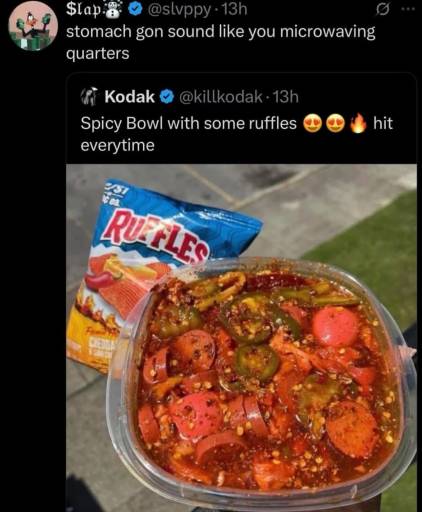Click the circle-slash icon beside the more menu

click(x=381, y=10)
